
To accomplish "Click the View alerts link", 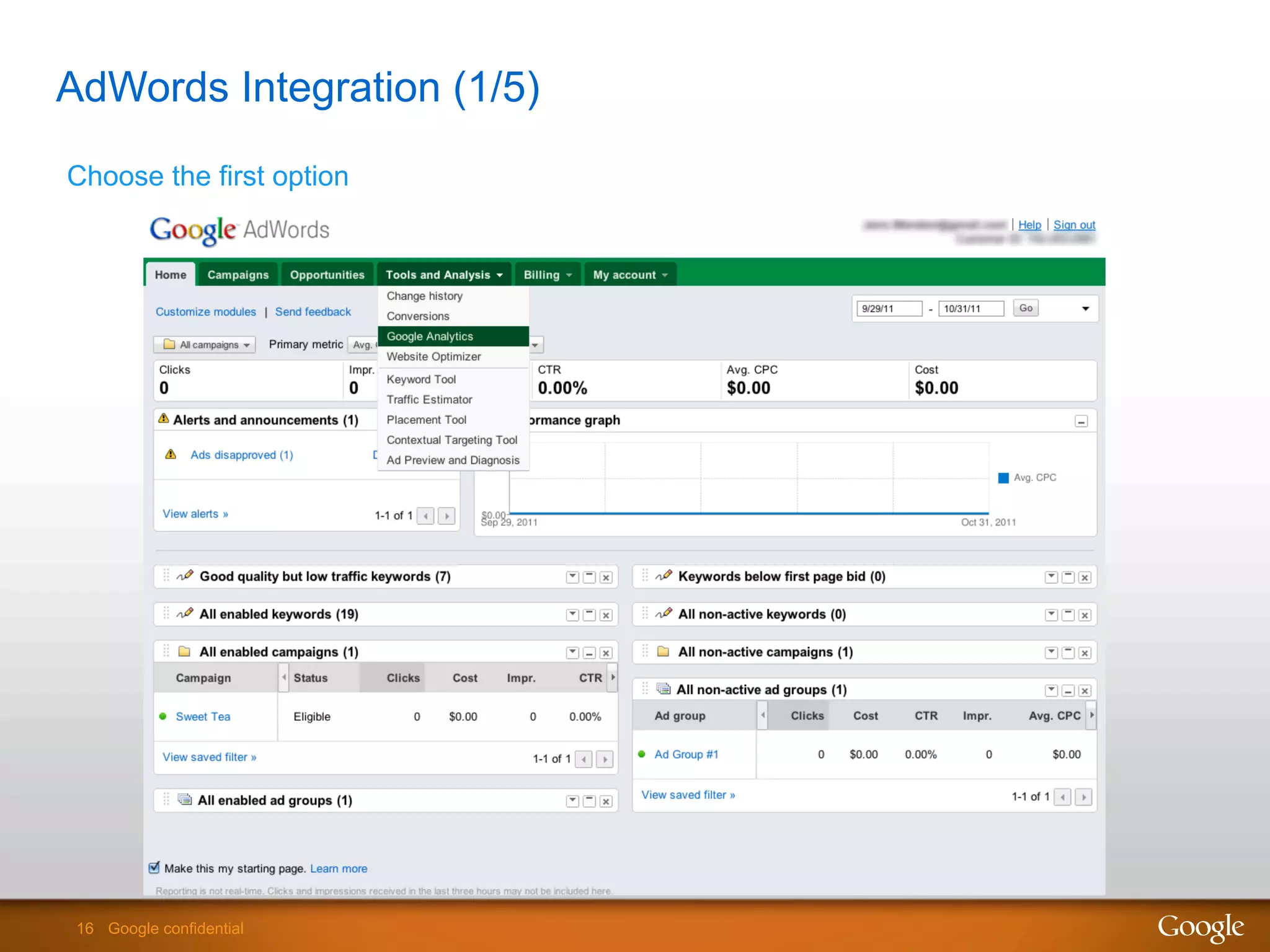I will 195,514.
